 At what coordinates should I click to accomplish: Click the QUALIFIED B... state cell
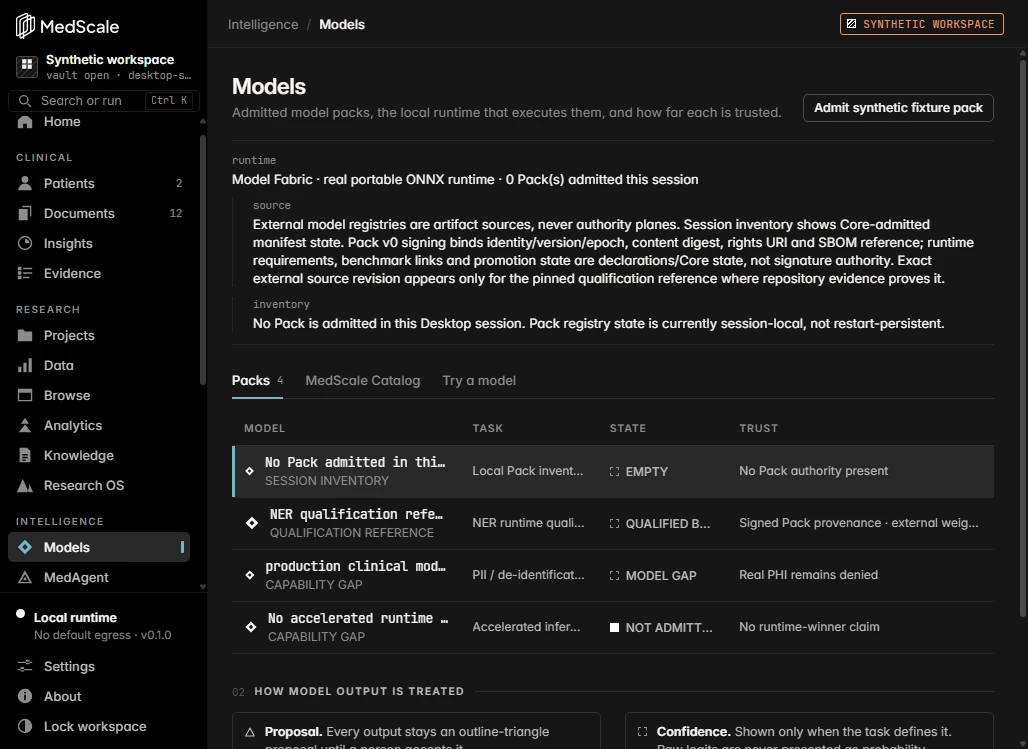[x=660, y=523]
